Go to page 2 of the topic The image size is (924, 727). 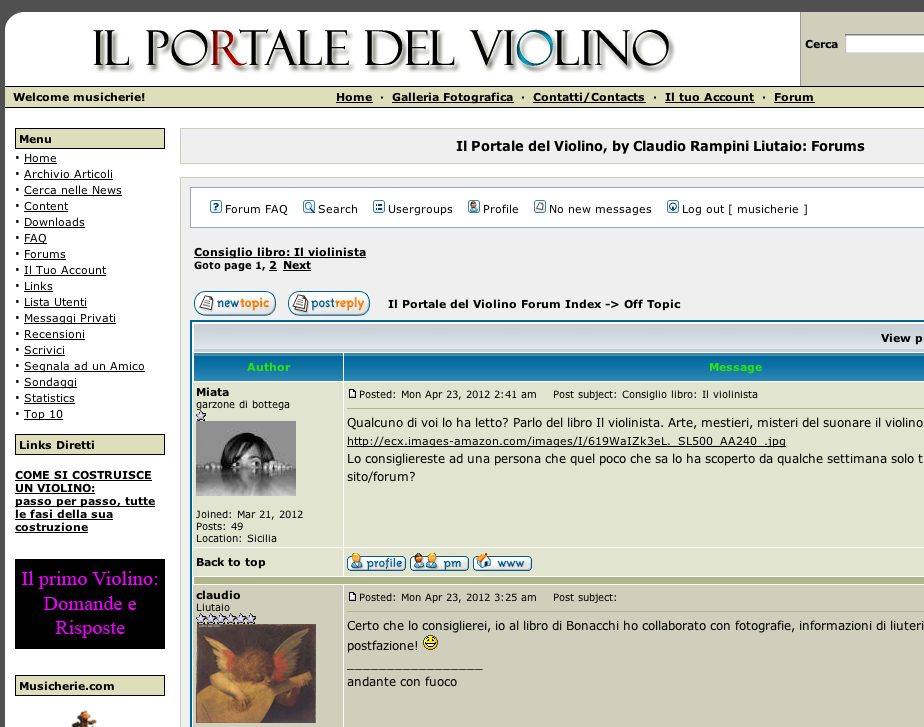pyautogui.click(x=273, y=265)
